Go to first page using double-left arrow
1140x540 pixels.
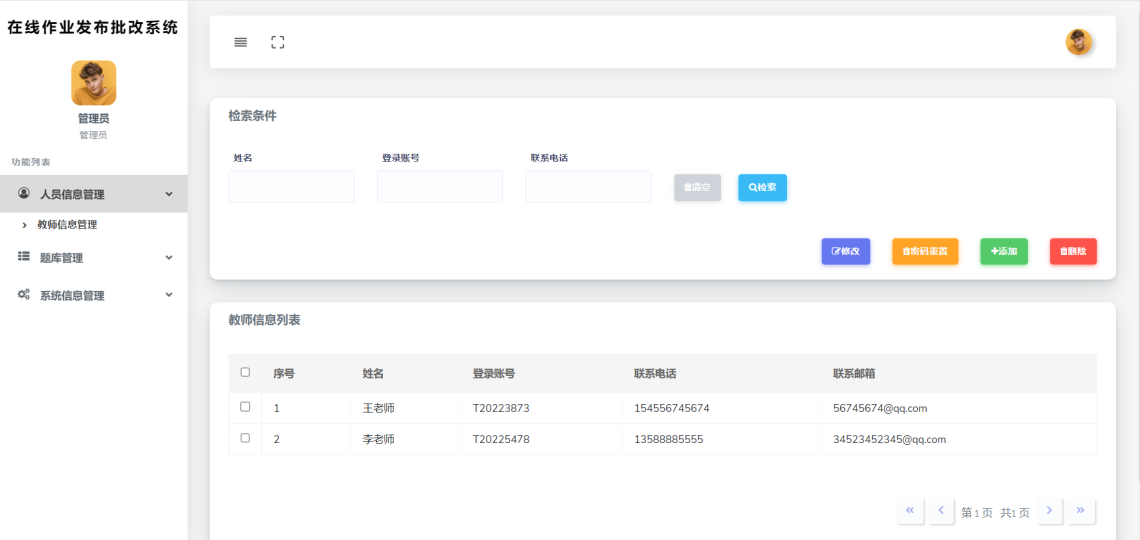point(910,511)
